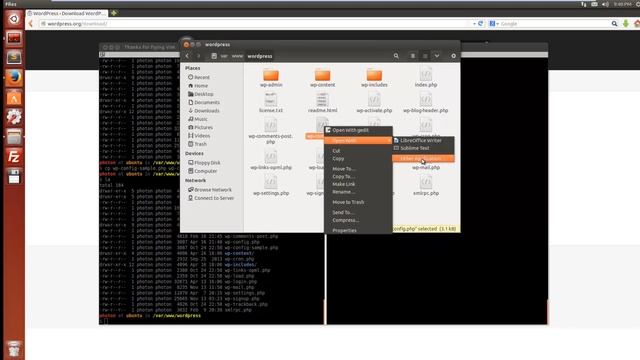Open new tab in Firefox
The height and width of the screenshot is (360, 640).
click(x=113, y=13)
